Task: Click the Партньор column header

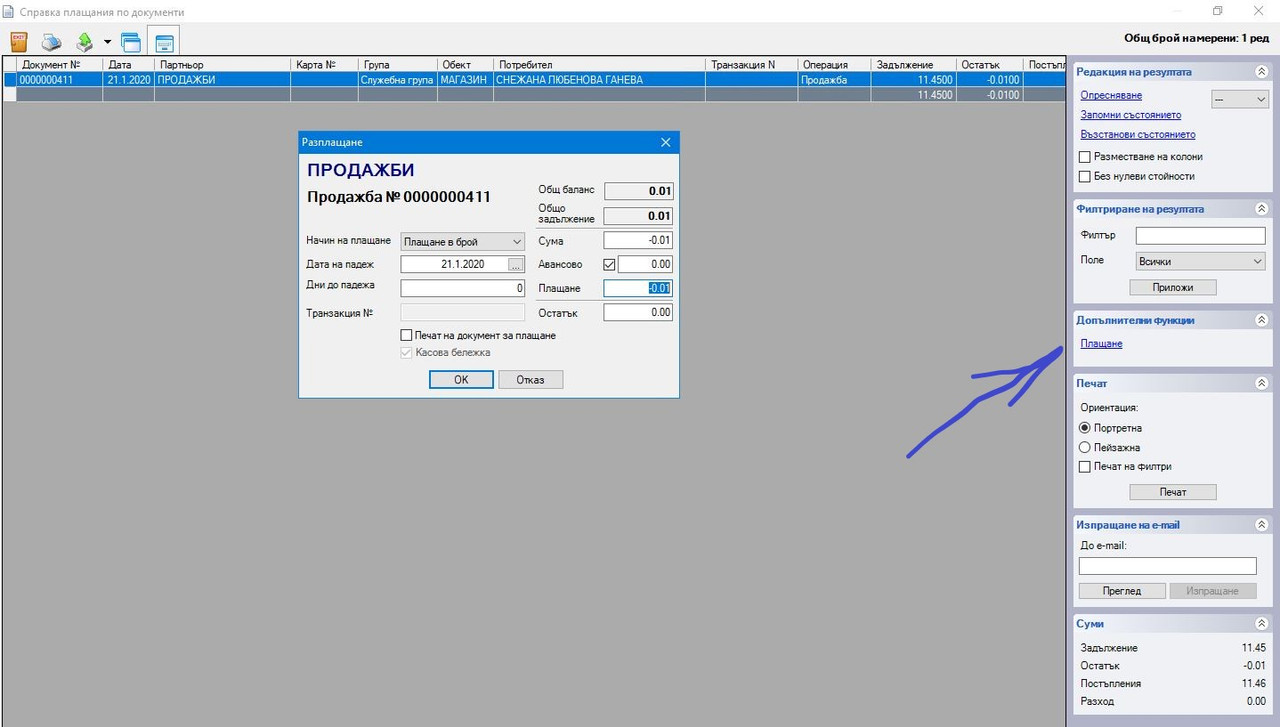Action: pos(222,65)
